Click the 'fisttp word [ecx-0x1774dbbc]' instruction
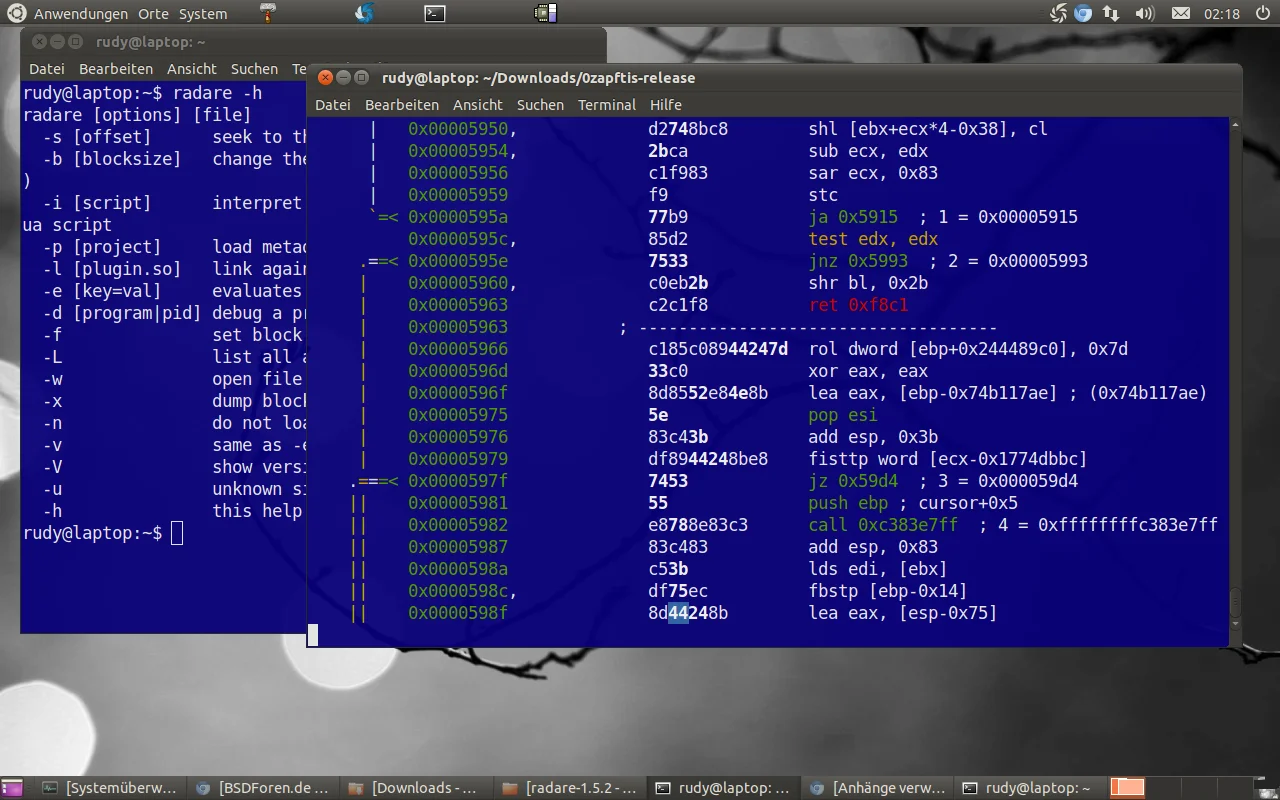This screenshot has height=800, width=1280. point(948,459)
